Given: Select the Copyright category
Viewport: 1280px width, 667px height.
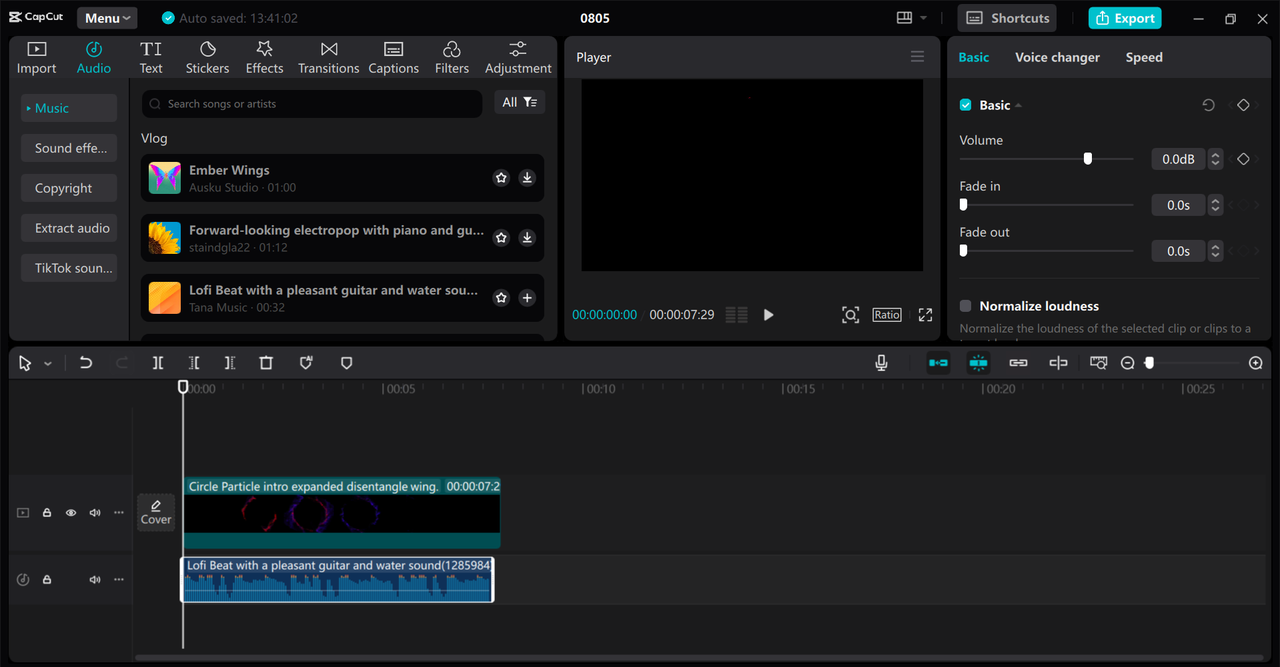Looking at the screenshot, I should click(x=69, y=188).
